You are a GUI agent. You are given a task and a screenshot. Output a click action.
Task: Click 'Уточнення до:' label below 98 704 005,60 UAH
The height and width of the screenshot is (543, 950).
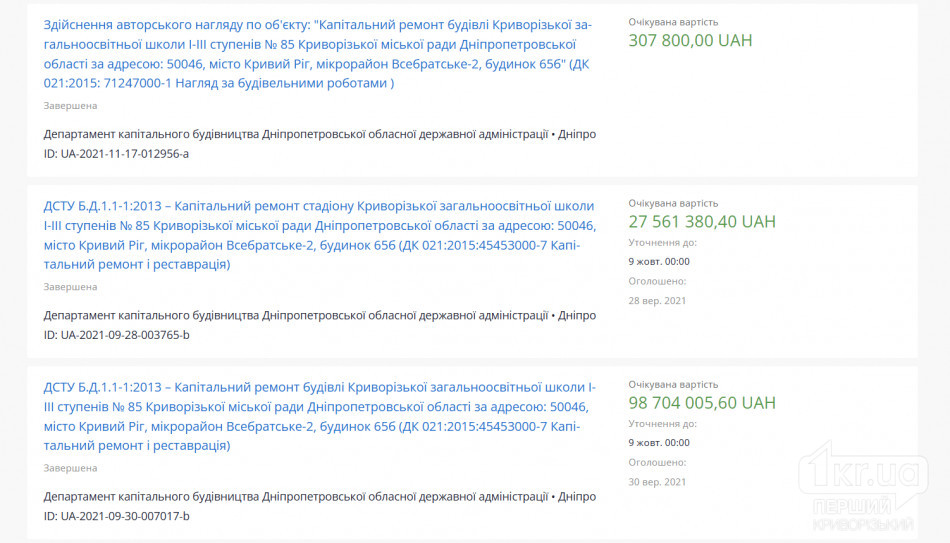[x=663, y=424]
